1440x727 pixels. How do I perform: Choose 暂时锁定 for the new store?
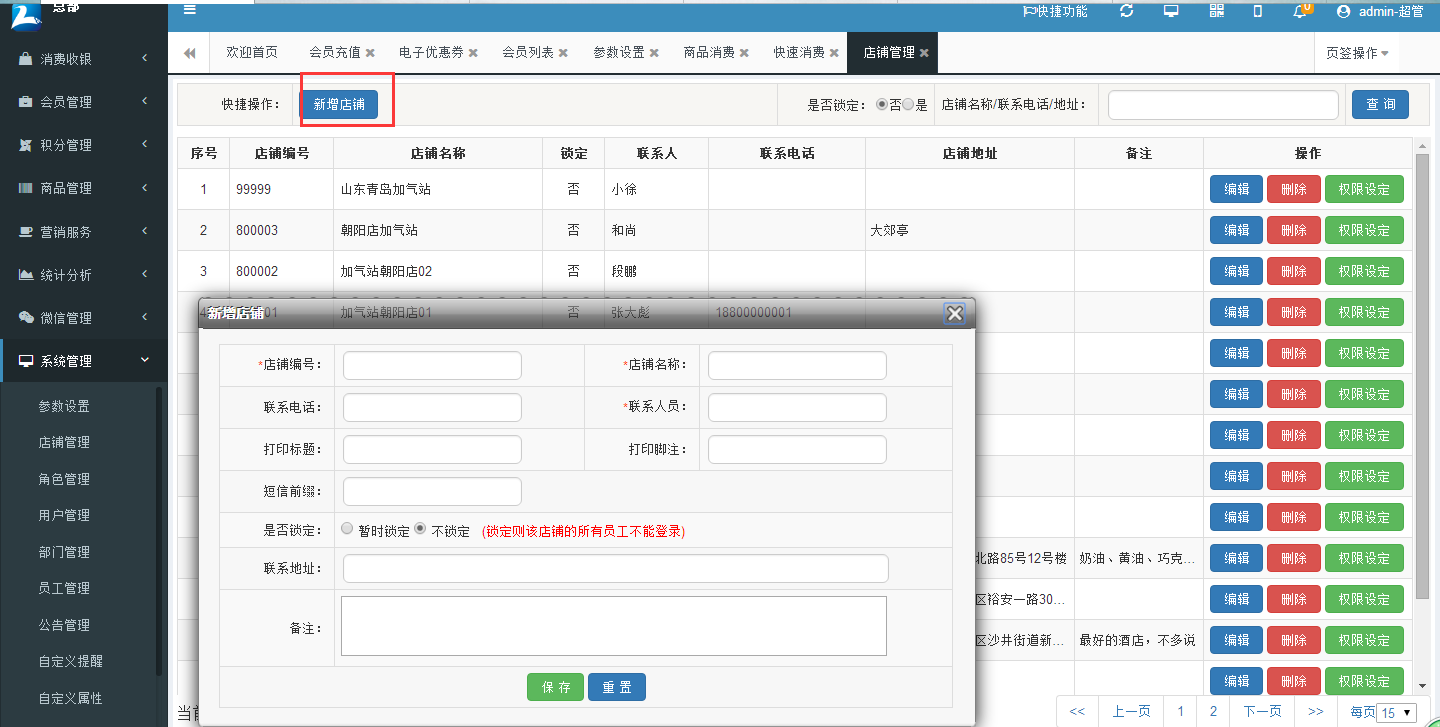coord(347,530)
